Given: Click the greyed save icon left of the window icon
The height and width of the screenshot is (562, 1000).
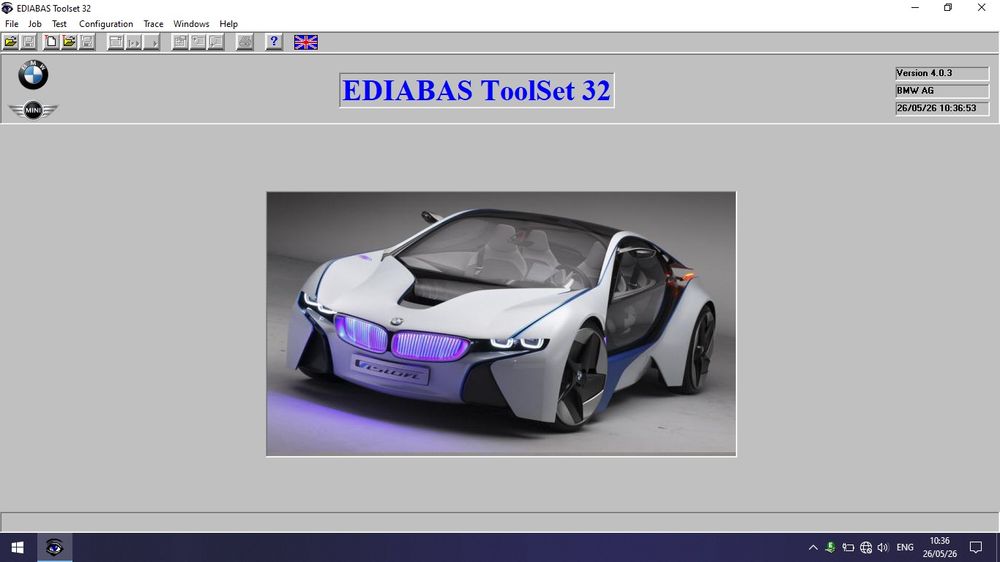Looking at the screenshot, I should coord(87,42).
